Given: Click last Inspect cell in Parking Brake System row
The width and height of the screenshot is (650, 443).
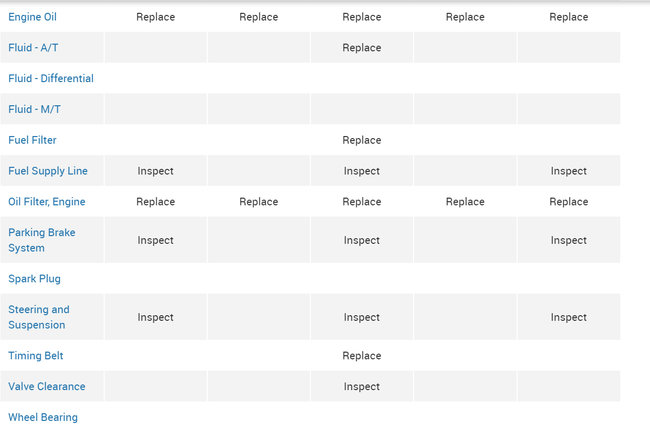Looking at the screenshot, I should pos(568,240).
